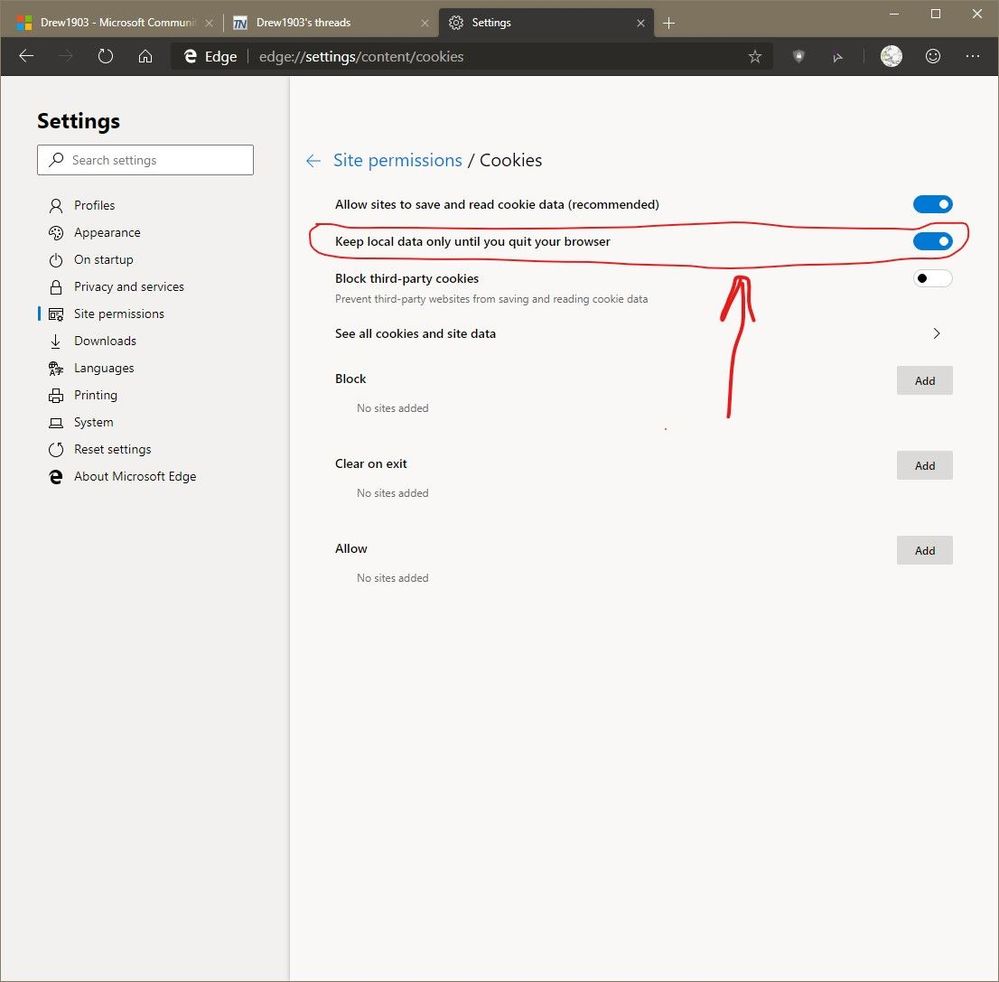Close the Drew1903's threads tab
The width and height of the screenshot is (999, 982).
[x=425, y=23]
